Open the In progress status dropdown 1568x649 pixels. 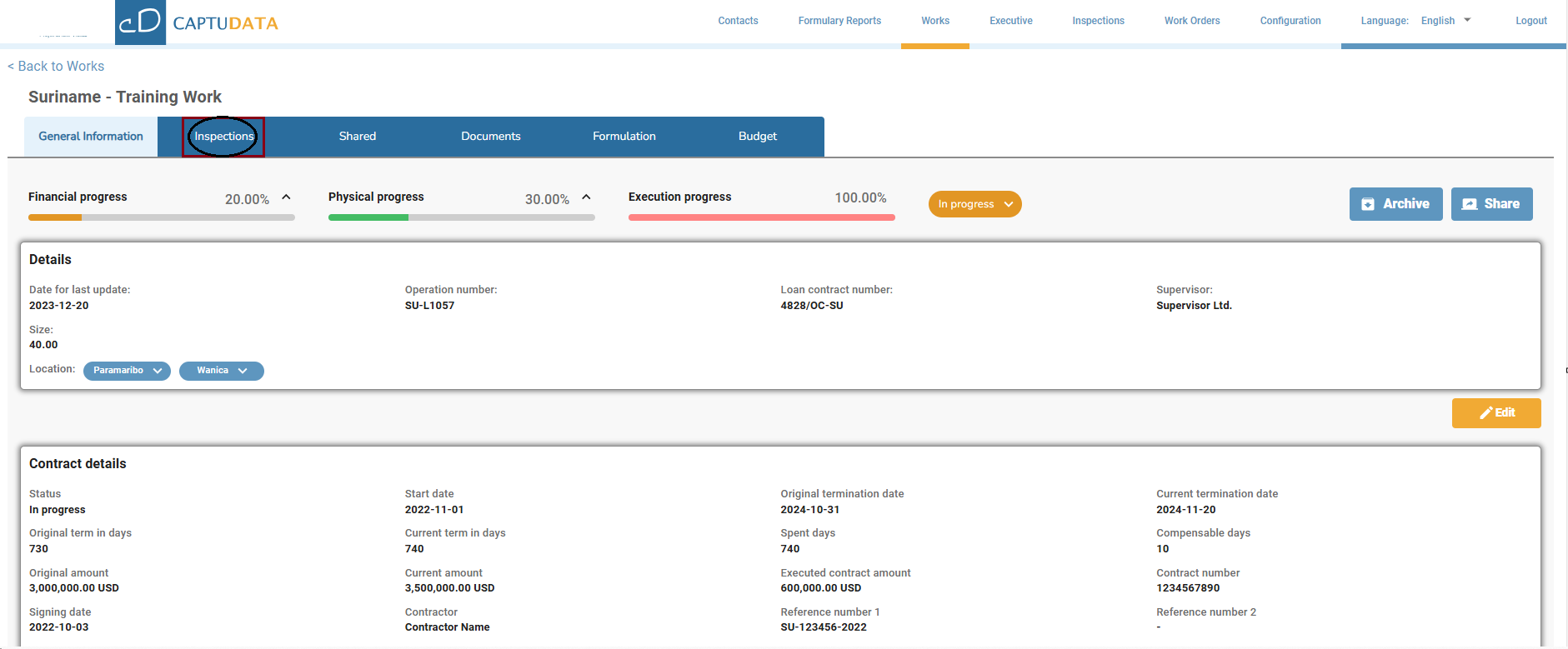[974, 204]
